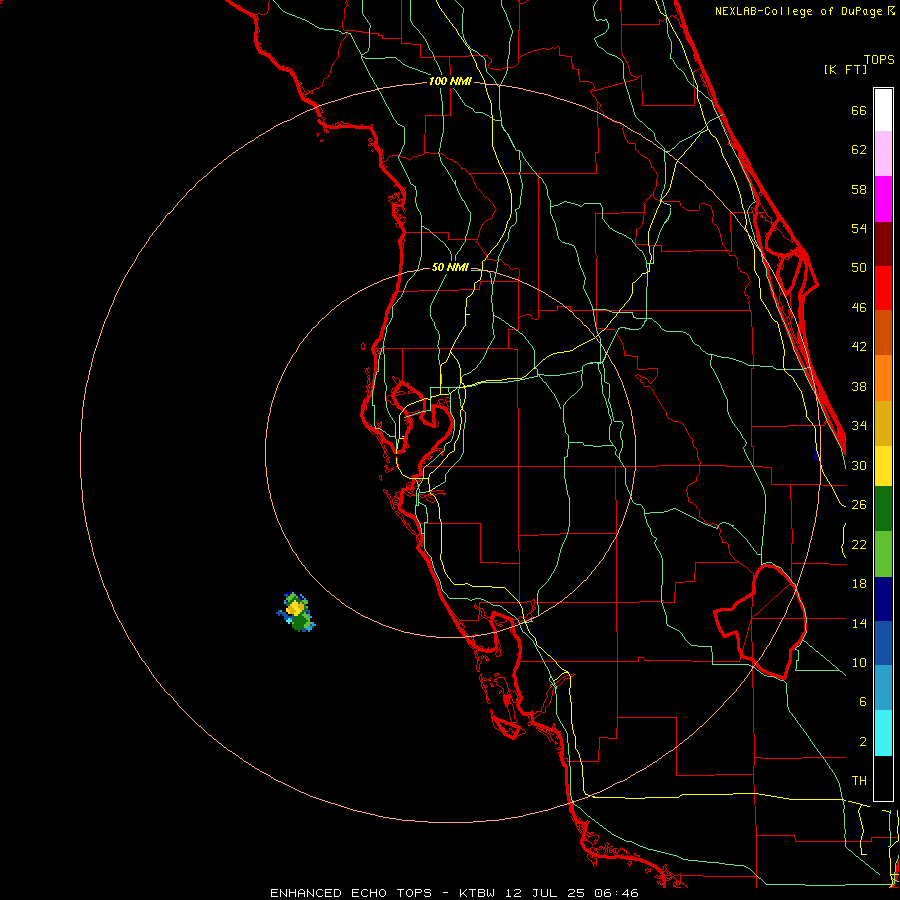Click the '10' legend value

859,663
